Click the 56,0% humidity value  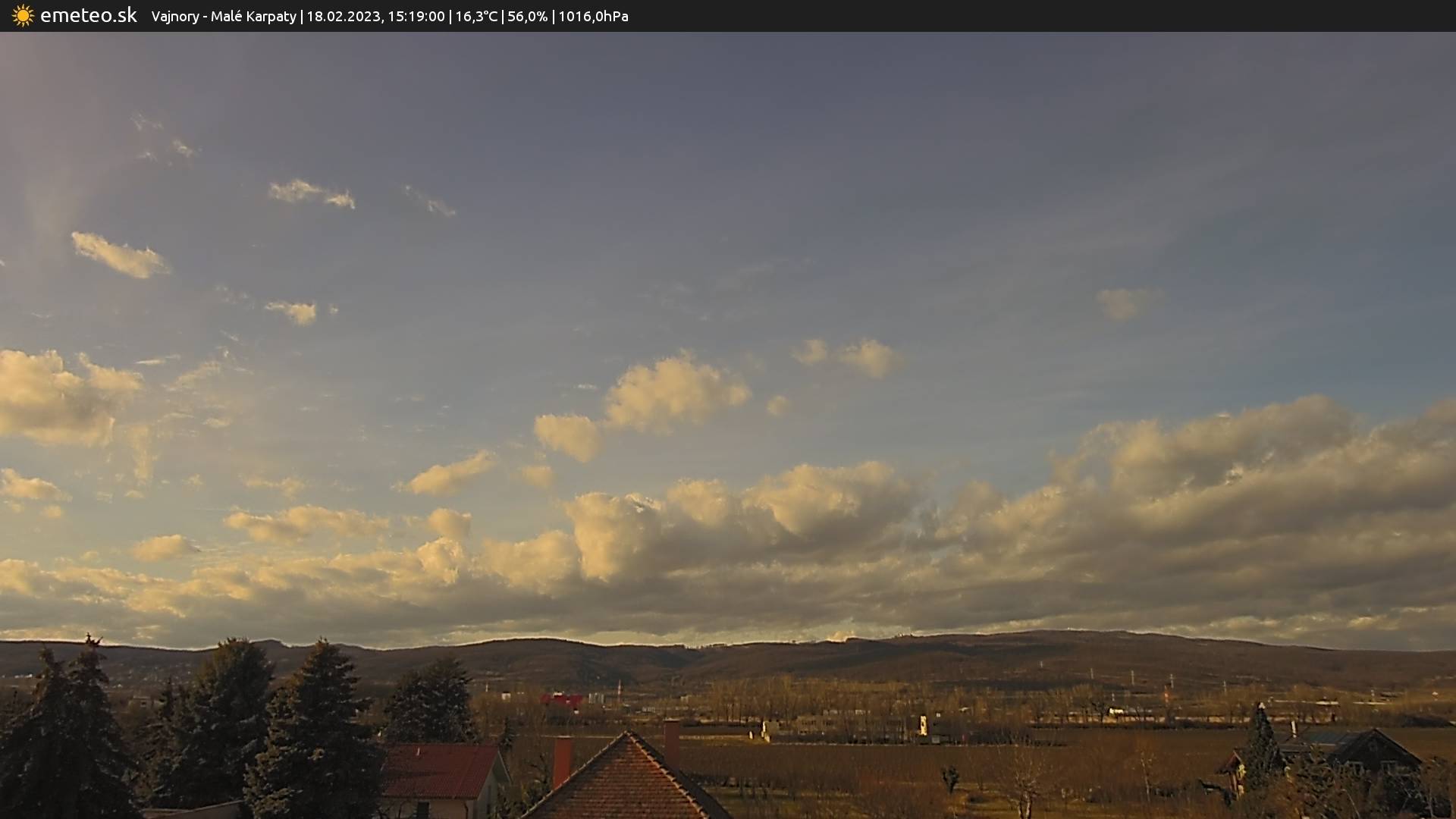(x=527, y=17)
